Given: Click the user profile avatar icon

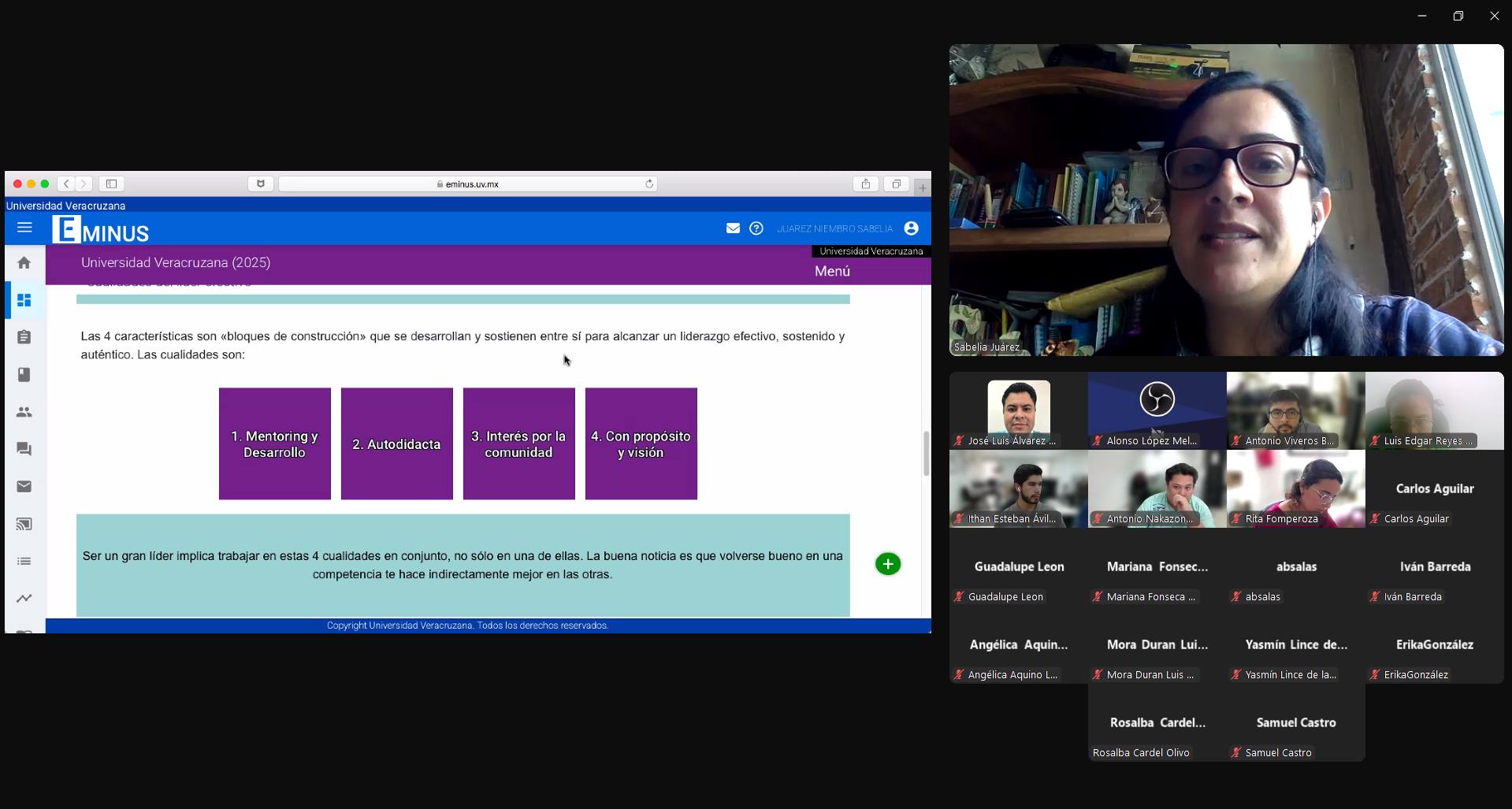Looking at the screenshot, I should (x=911, y=228).
